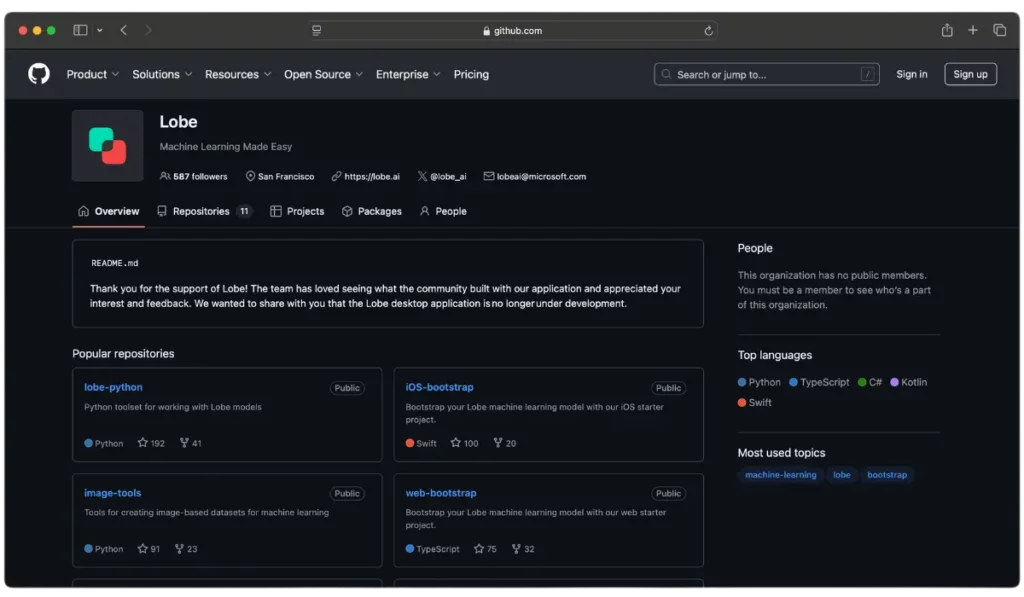1024x597 pixels.
Task: Click the Repositories count badge 11
Action: point(244,211)
